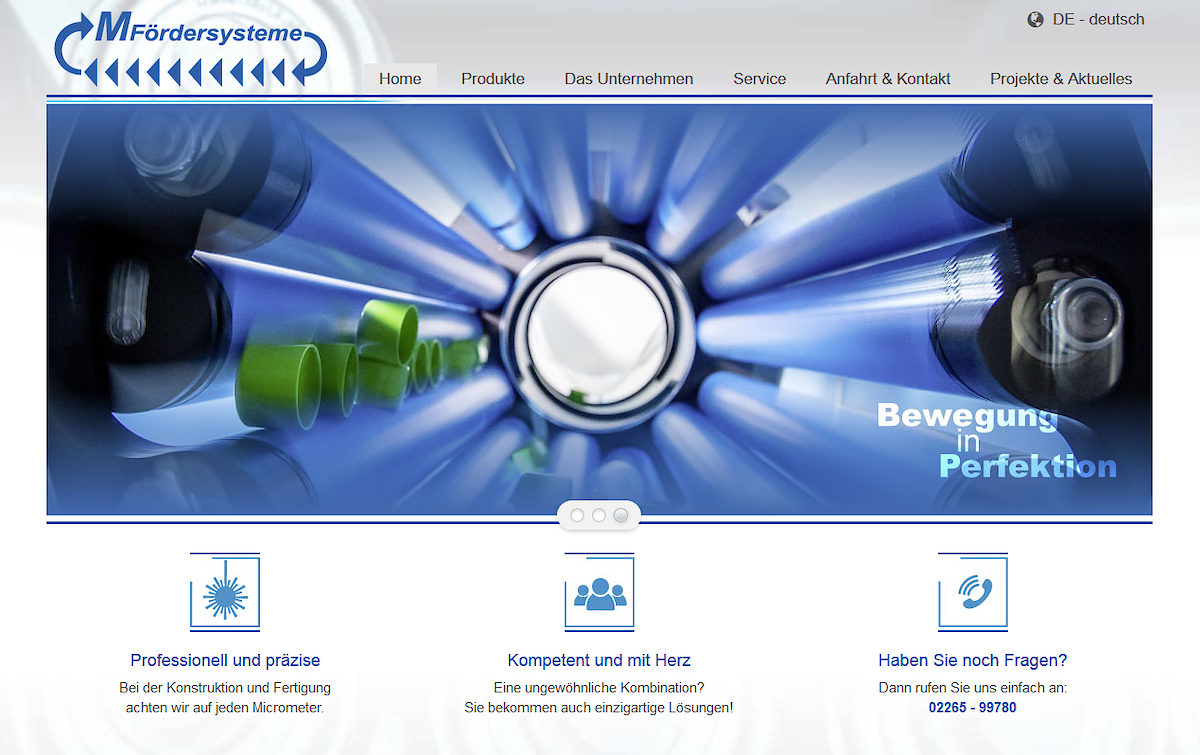Go to the Home menu item
Viewport: 1200px width, 755px height.
pos(400,79)
